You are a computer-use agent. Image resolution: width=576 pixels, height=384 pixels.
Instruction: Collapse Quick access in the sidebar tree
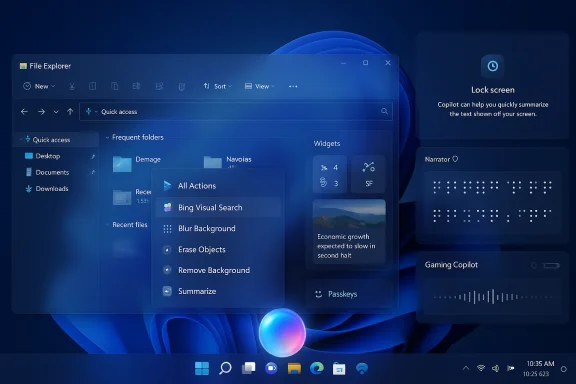tap(21, 140)
